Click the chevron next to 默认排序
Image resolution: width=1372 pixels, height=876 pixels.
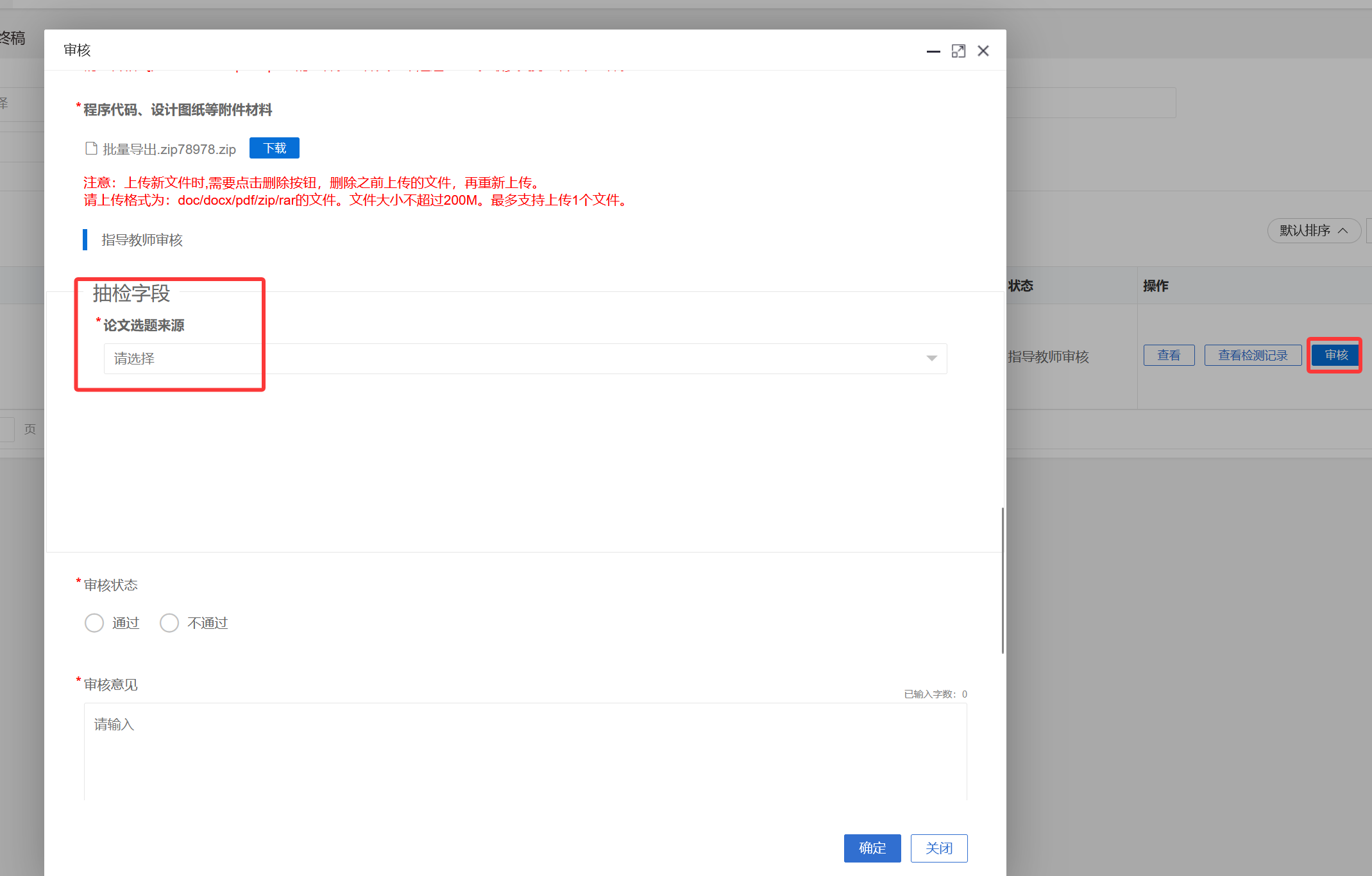pyautogui.click(x=1343, y=231)
